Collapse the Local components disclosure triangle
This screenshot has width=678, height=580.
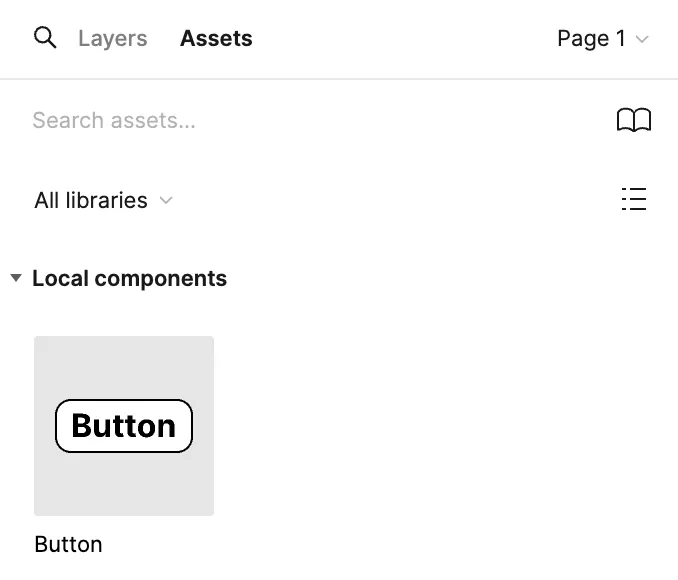click(x=16, y=278)
